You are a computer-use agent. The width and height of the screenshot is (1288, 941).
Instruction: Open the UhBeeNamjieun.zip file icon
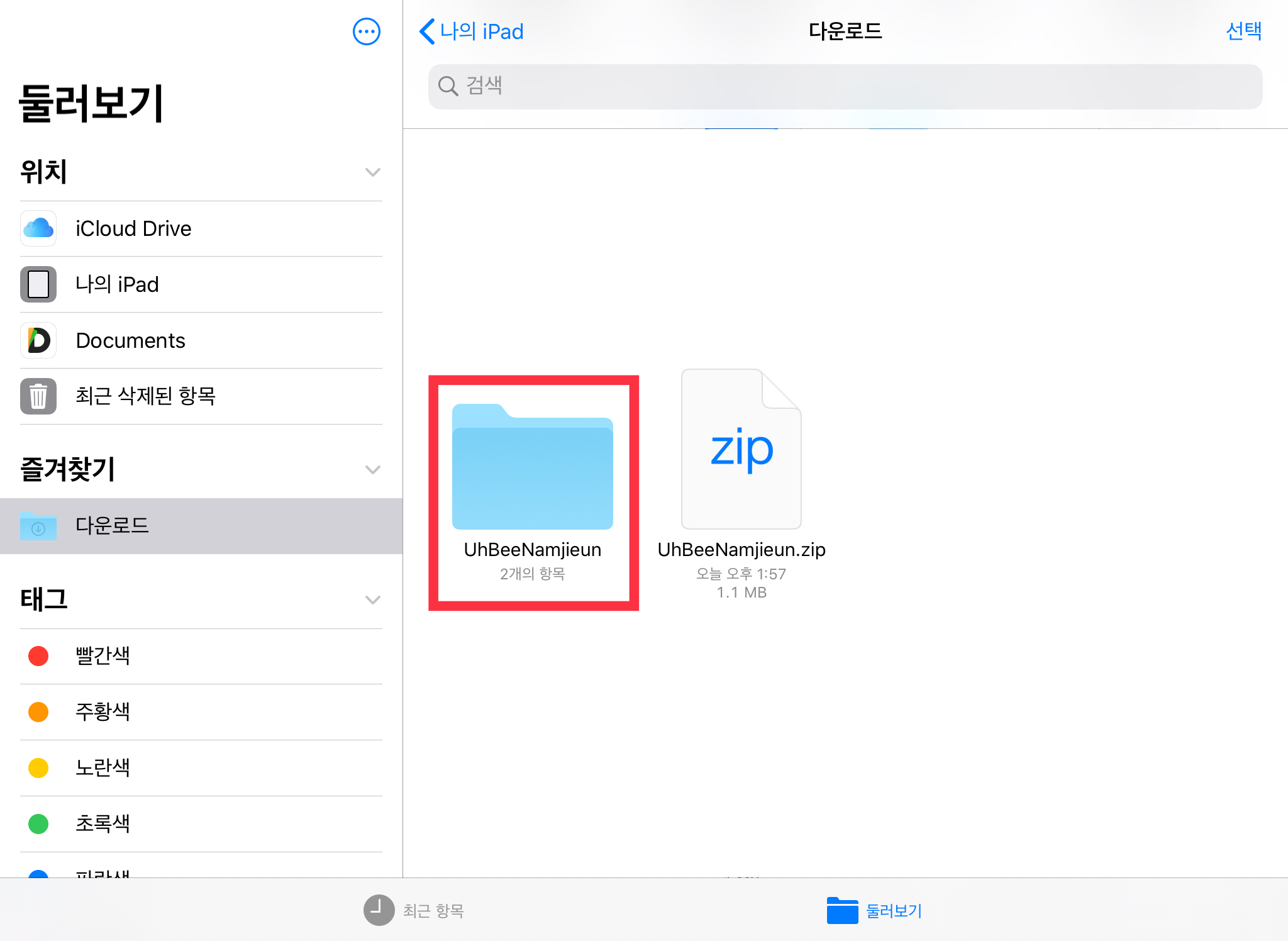[x=741, y=449]
